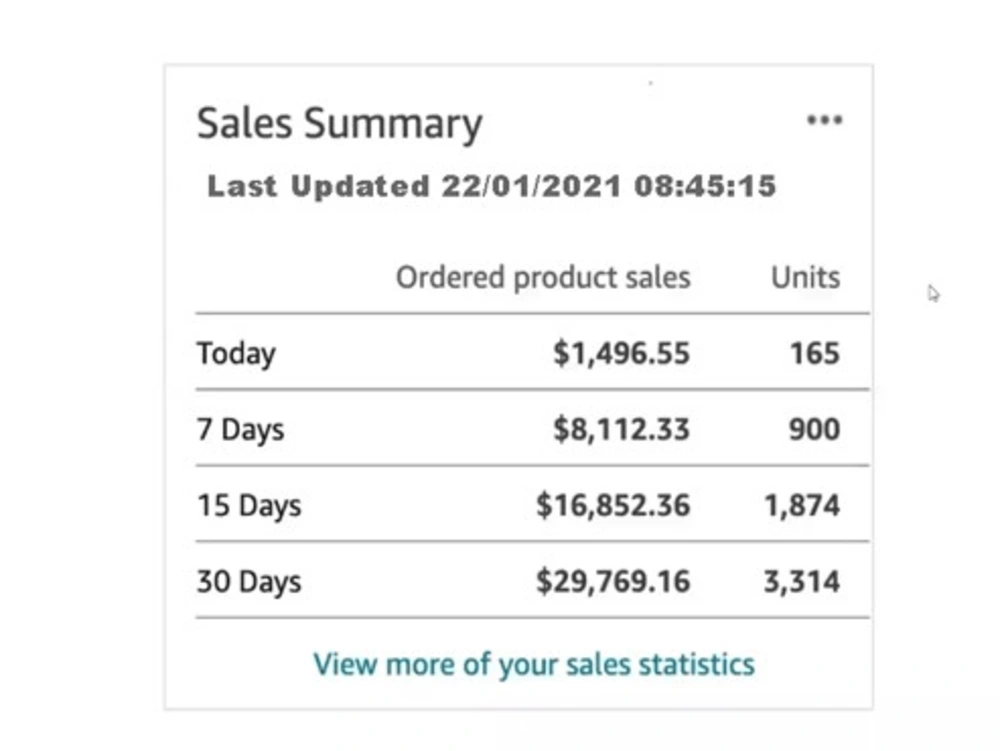1000x751 pixels.
Task: Click the 7 Days sales $8,112.33
Action: click(621, 429)
